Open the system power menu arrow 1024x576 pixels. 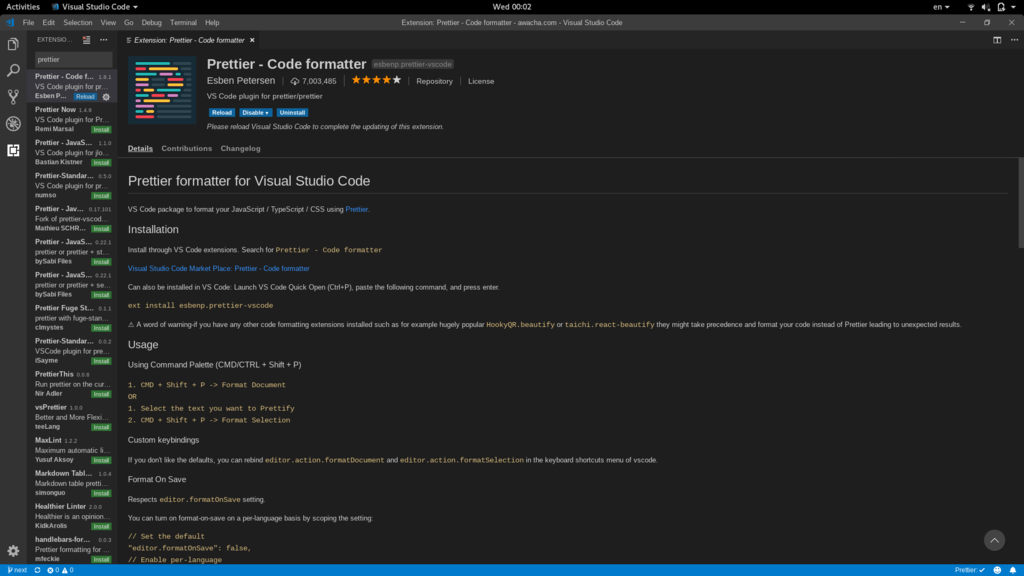point(1013,7)
